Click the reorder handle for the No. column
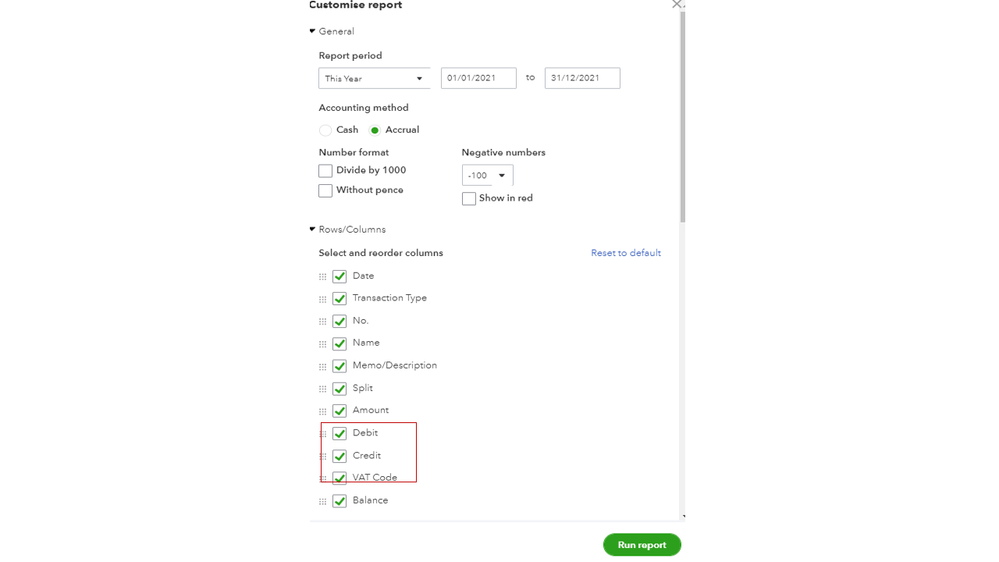999x562 pixels. [323, 322]
